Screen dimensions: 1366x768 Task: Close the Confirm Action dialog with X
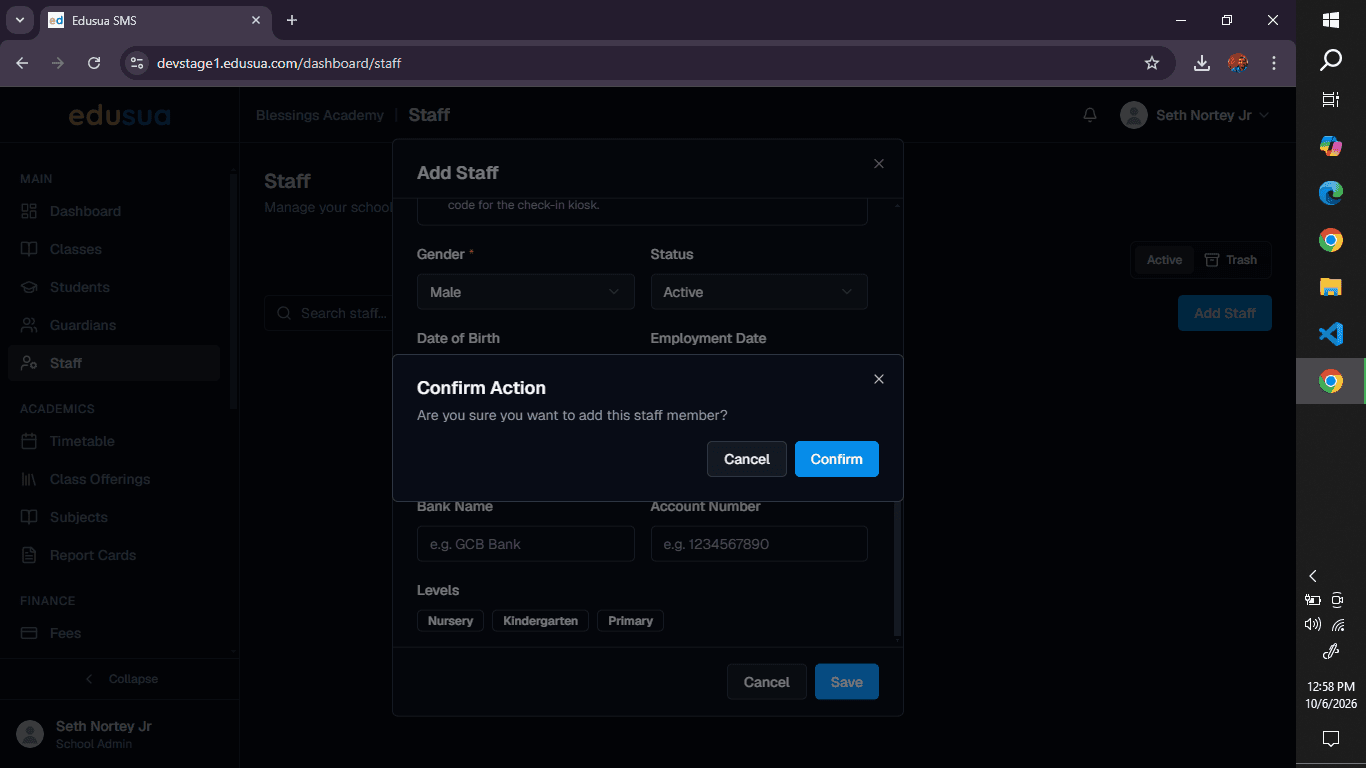coord(879,379)
